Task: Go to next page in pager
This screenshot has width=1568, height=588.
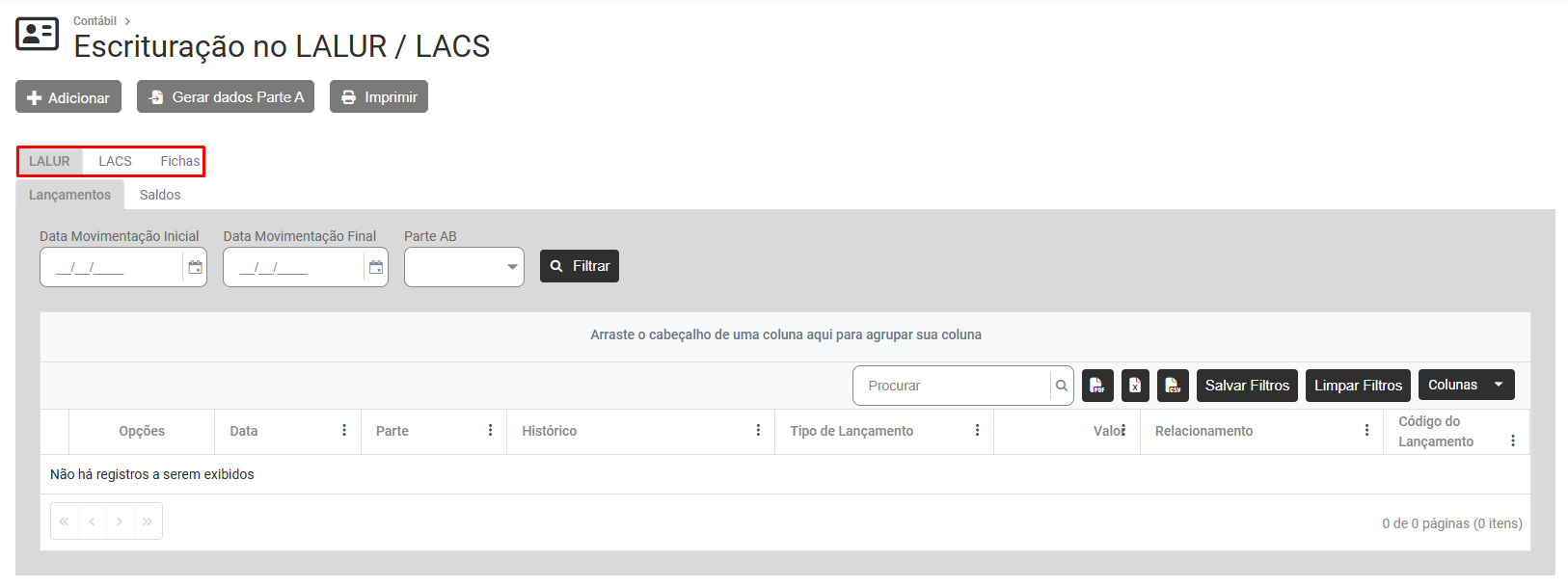Action: pyautogui.click(x=120, y=521)
